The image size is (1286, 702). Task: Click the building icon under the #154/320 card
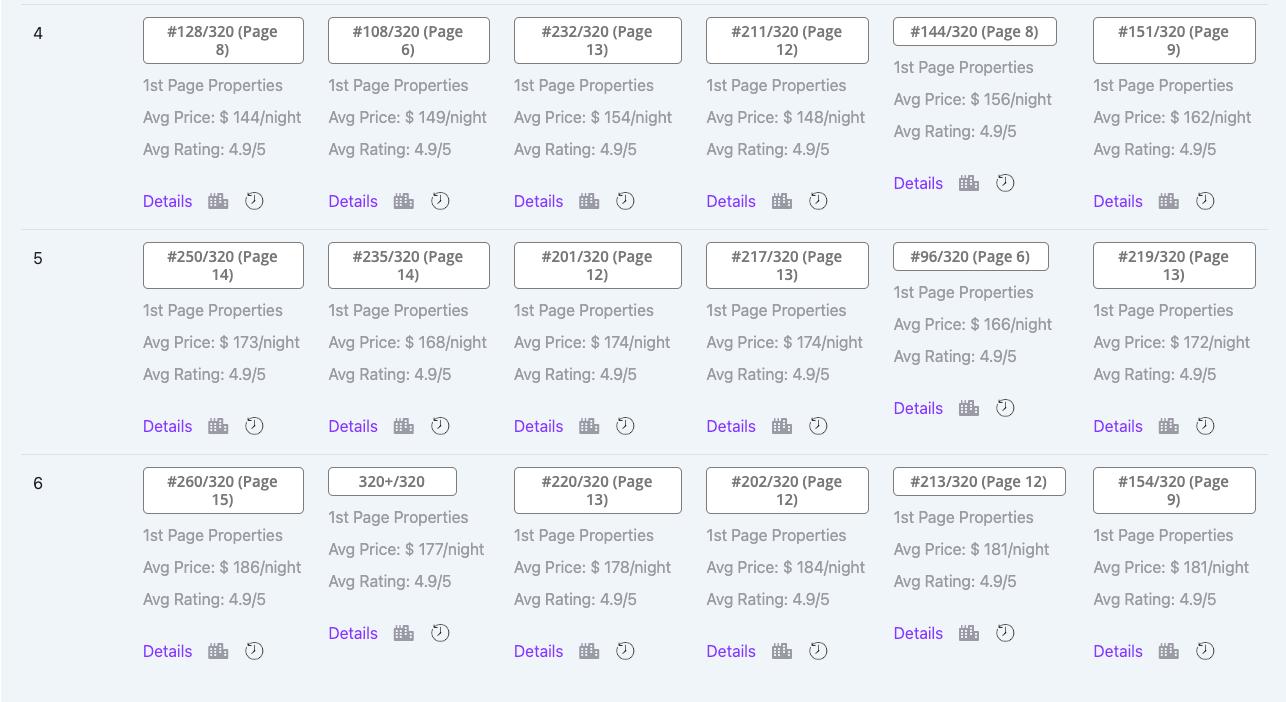(1168, 651)
